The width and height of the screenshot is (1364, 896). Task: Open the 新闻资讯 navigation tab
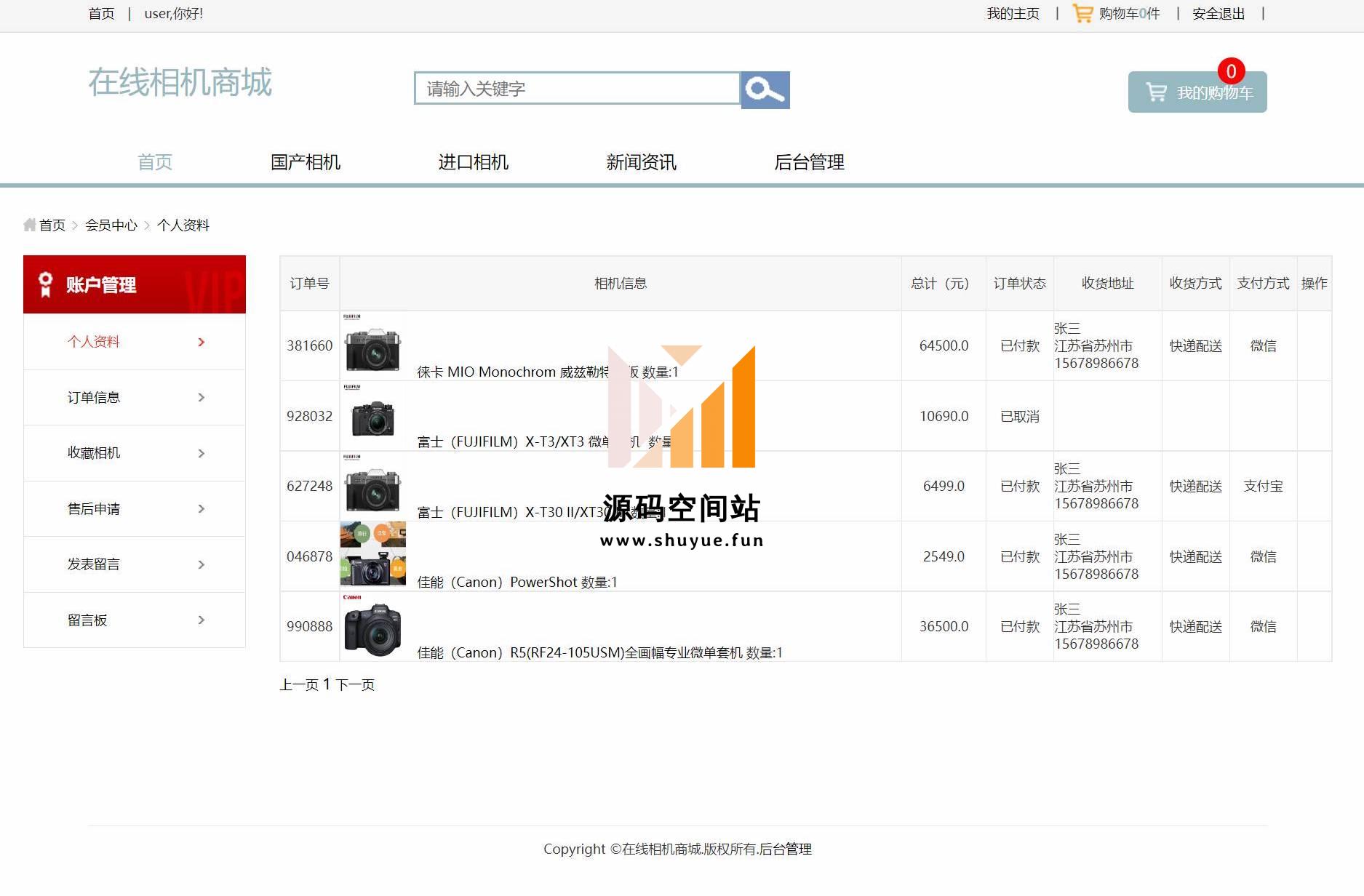(x=641, y=161)
